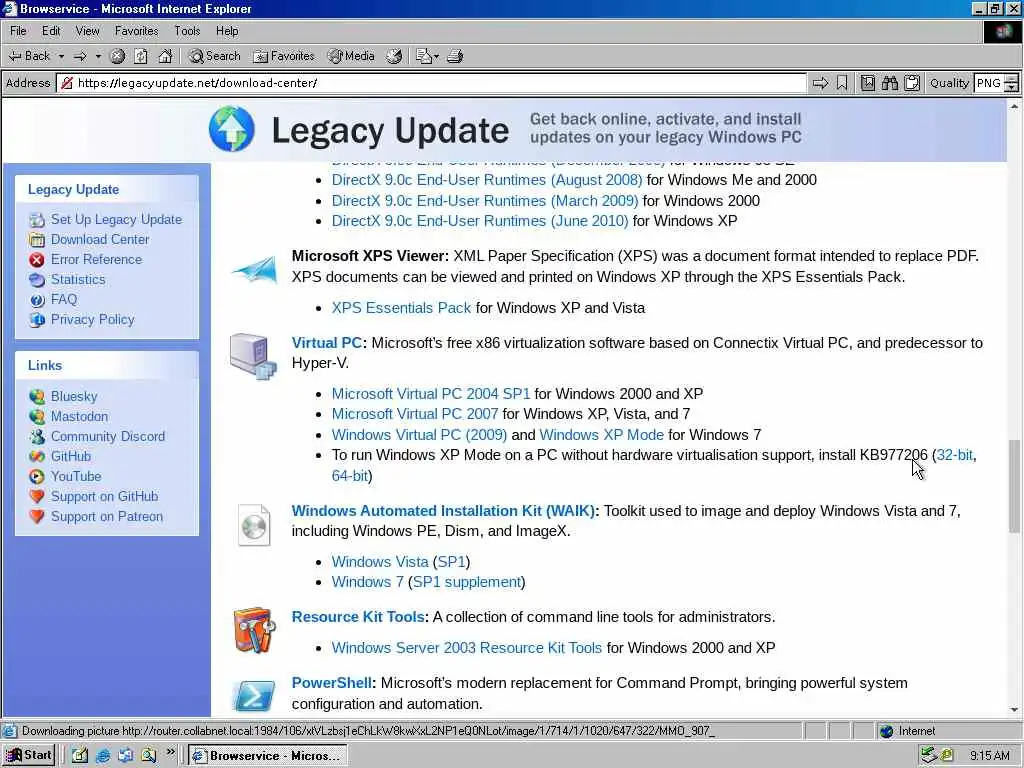
Task: Open the Favorites menu
Action: point(136,31)
